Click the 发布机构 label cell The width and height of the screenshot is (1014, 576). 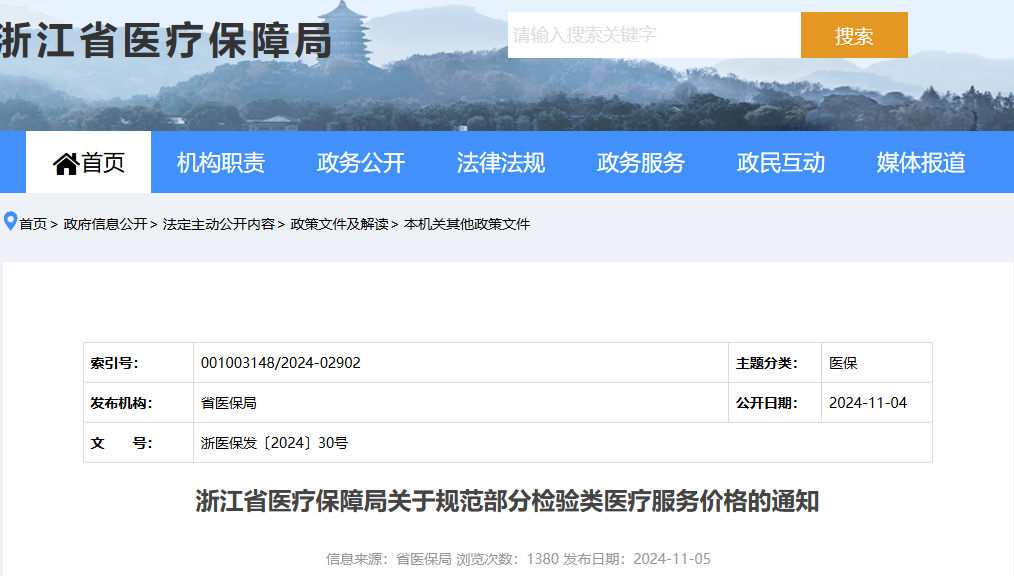[138, 403]
